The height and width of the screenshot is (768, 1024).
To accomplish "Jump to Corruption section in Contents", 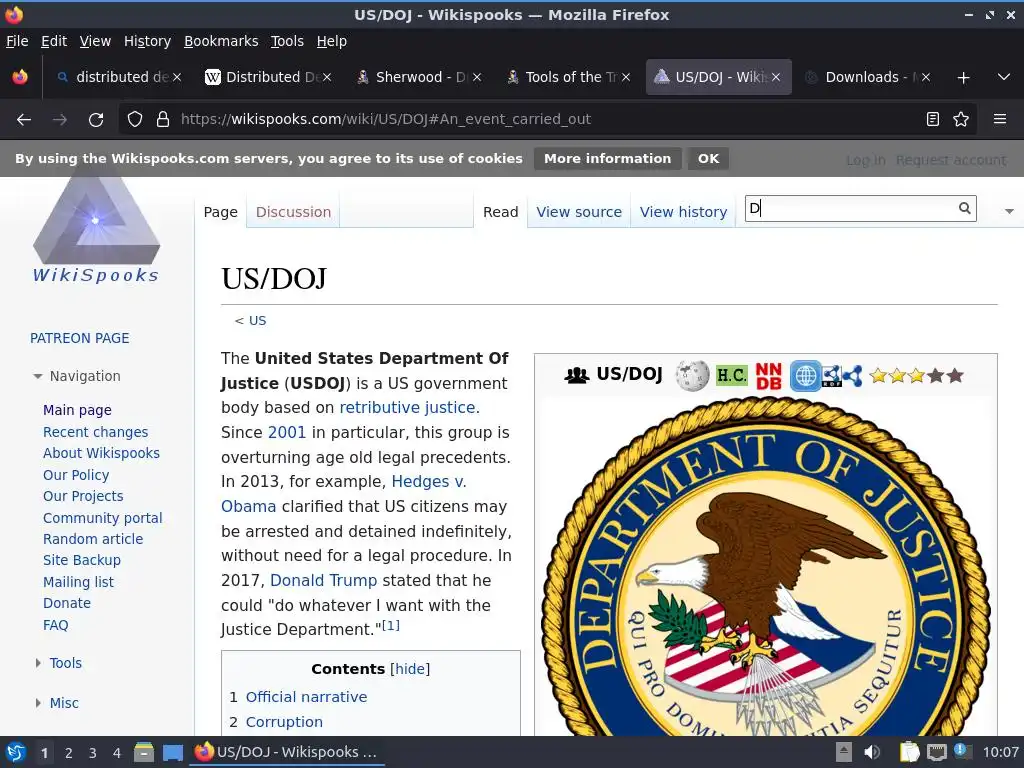I will 284,722.
